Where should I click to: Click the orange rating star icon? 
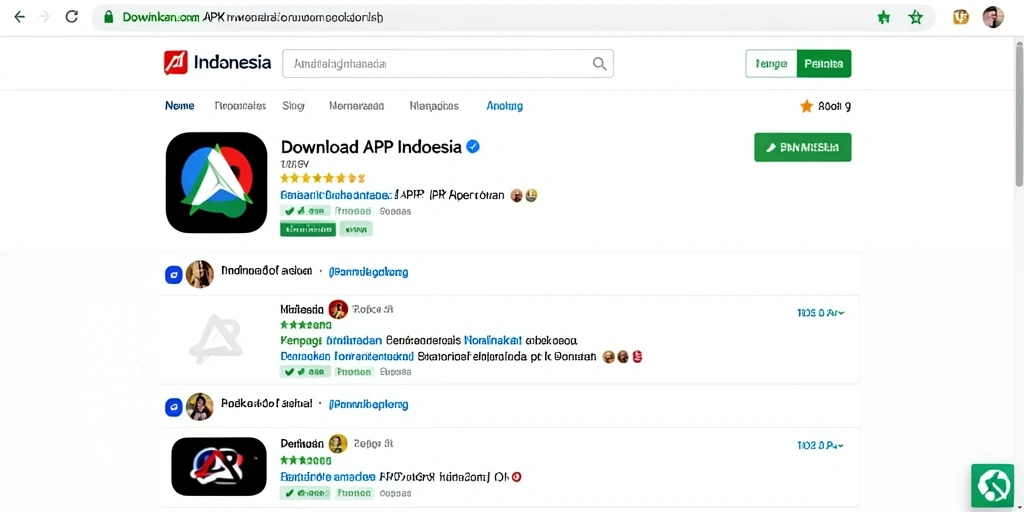click(x=807, y=106)
